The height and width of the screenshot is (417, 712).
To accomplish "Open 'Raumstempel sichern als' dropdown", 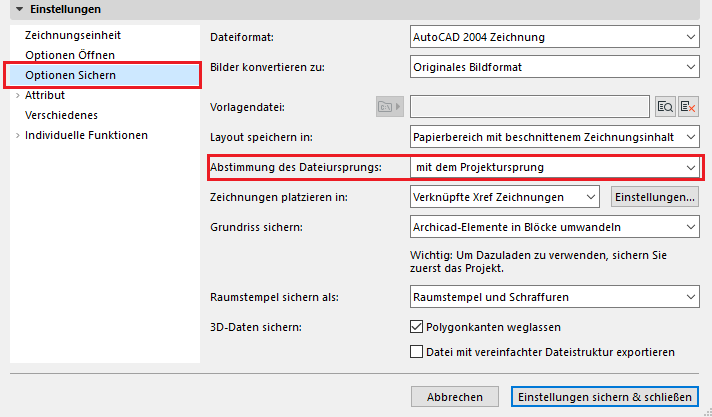I will (x=554, y=297).
